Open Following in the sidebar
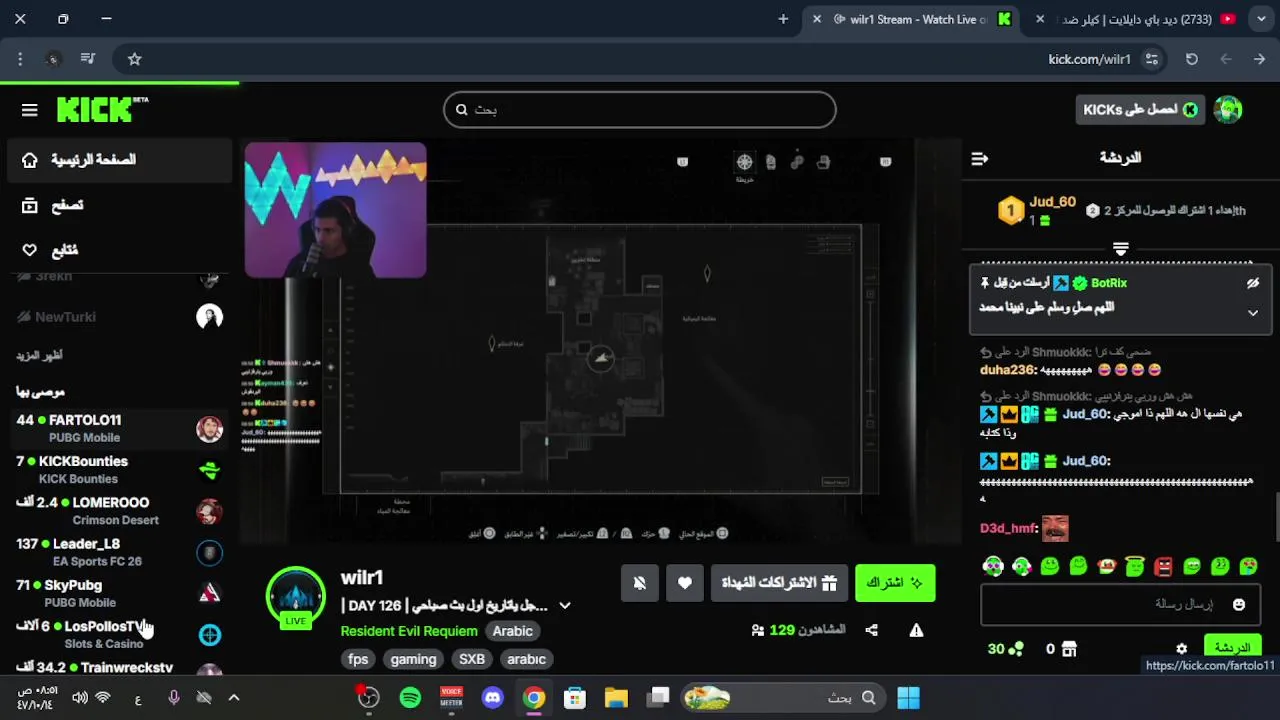Viewport: 1280px width, 720px height. point(120,250)
